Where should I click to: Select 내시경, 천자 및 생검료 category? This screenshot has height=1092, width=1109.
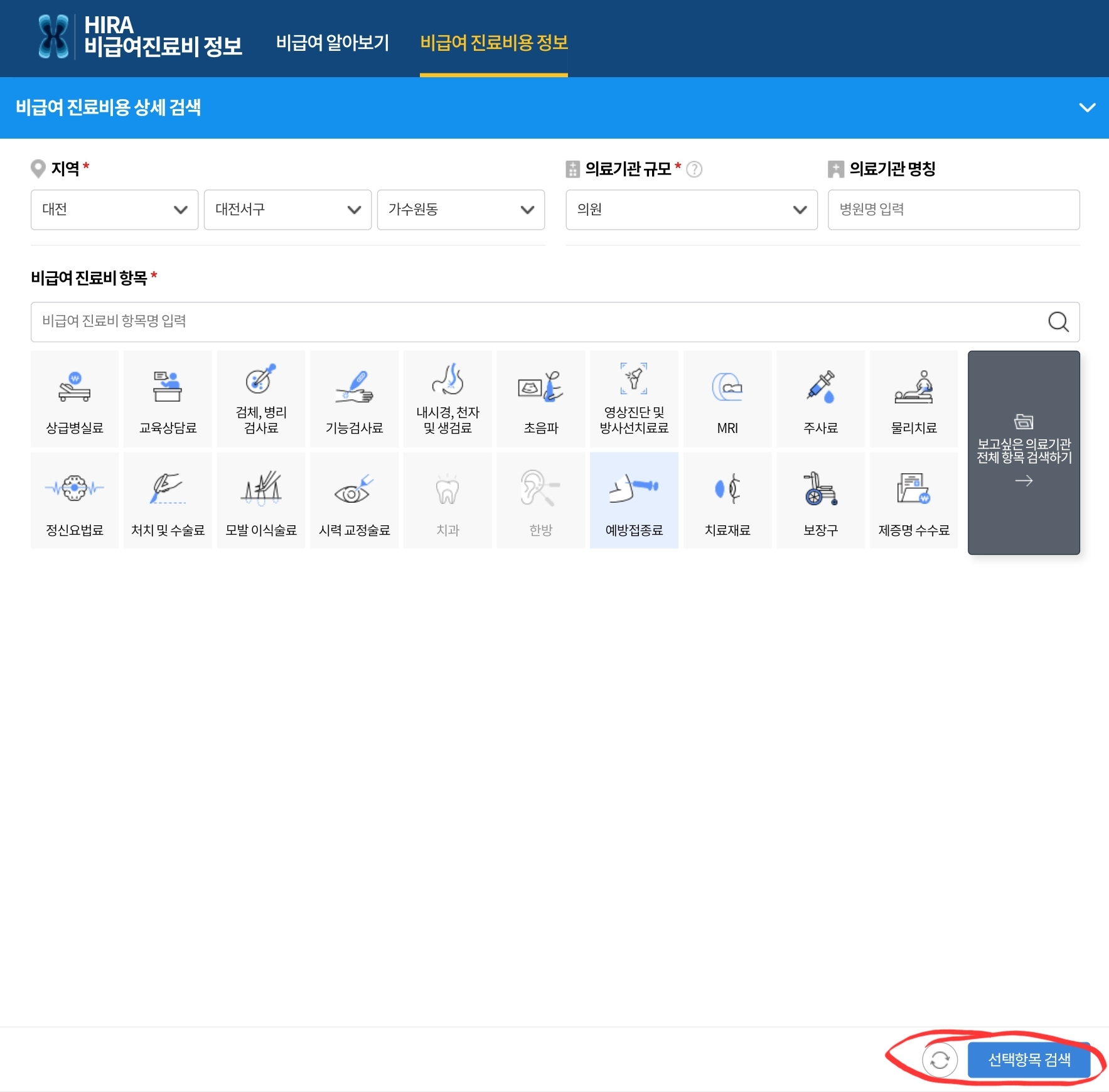point(447,399)
